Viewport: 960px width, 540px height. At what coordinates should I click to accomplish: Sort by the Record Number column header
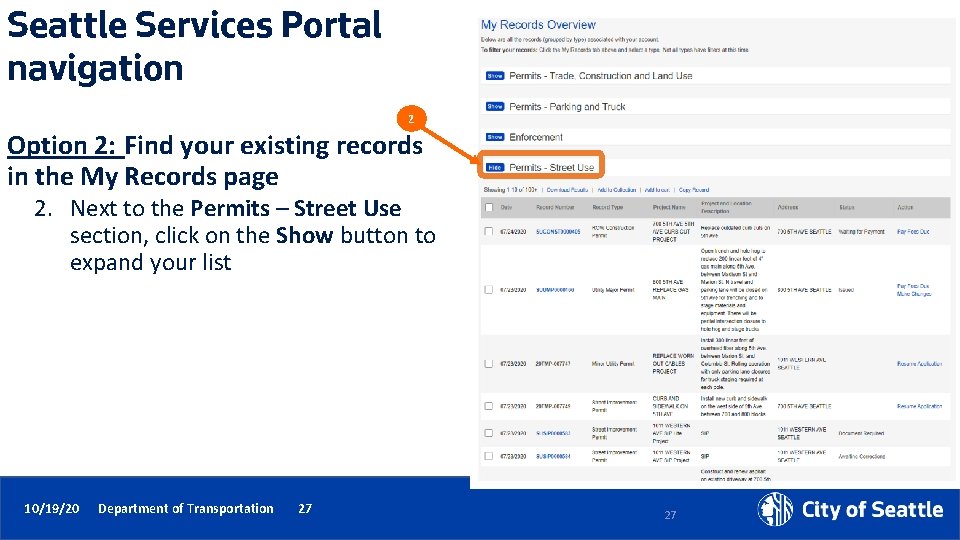(555, 208)
